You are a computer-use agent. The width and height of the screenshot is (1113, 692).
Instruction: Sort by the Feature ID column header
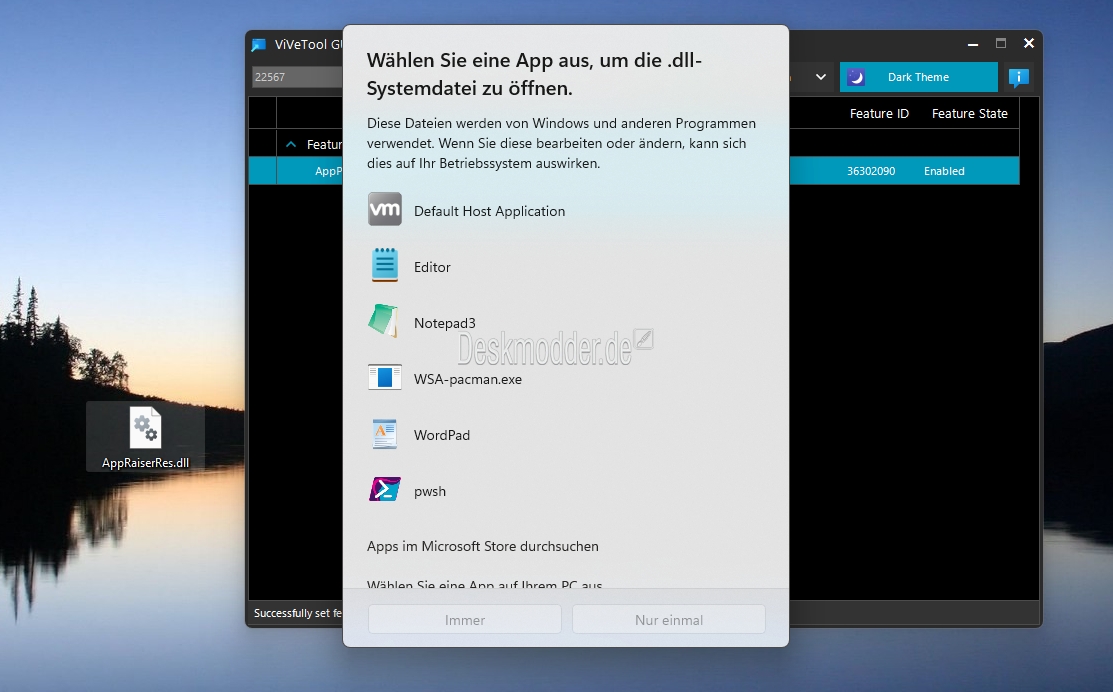[x=879, y=114]
